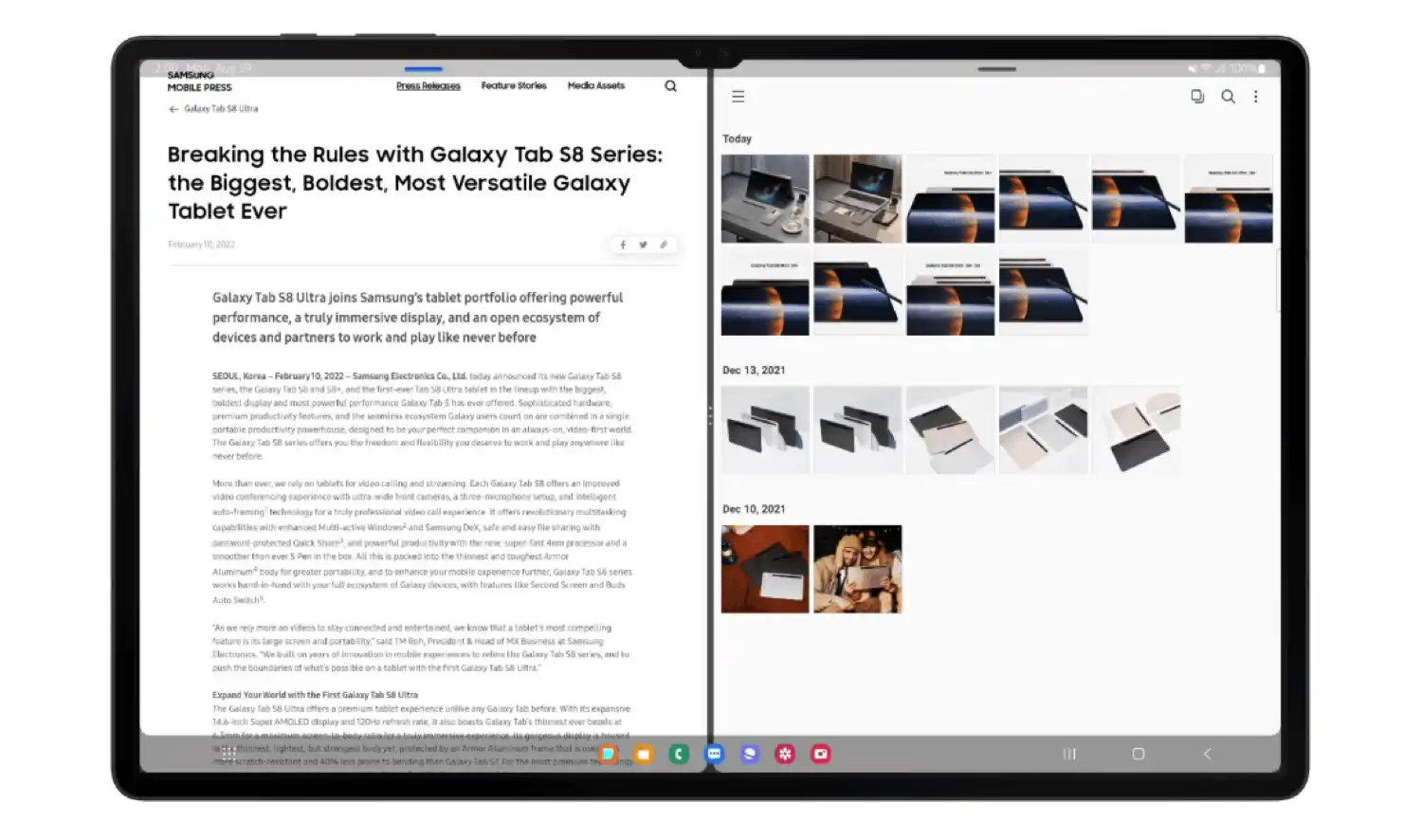Tap the Back navigation chevron
Image resolution: width=1422 pixels, height=840 pixels.
(x=1207, y=755)
